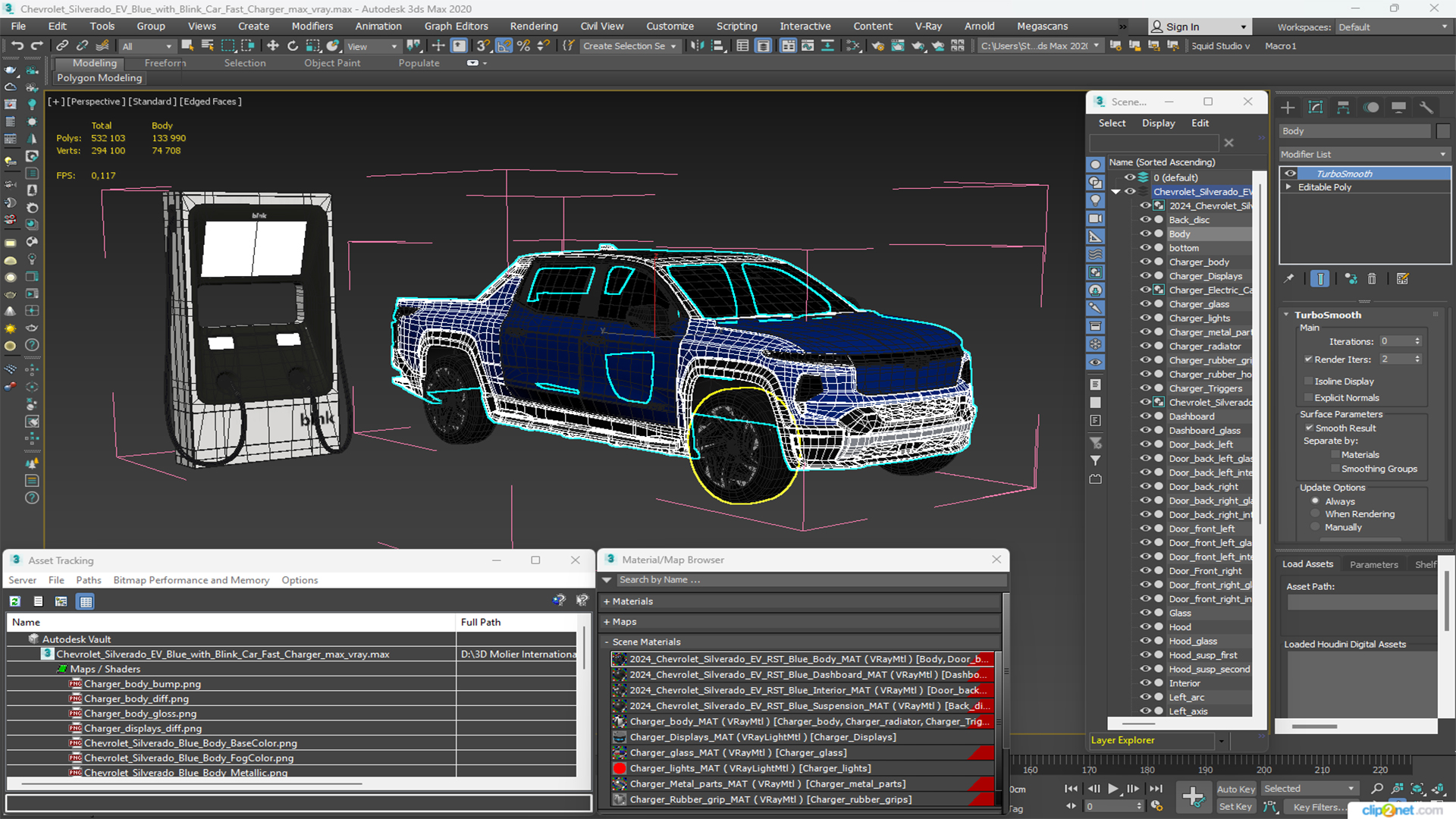
Task: Click the Play Animation button
Action: [1112, 789]
